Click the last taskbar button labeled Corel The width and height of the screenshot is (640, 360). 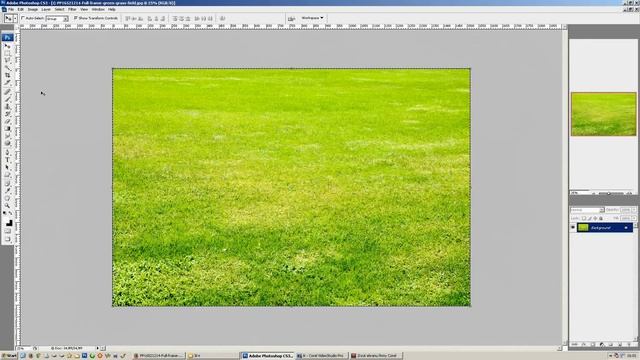376,356
